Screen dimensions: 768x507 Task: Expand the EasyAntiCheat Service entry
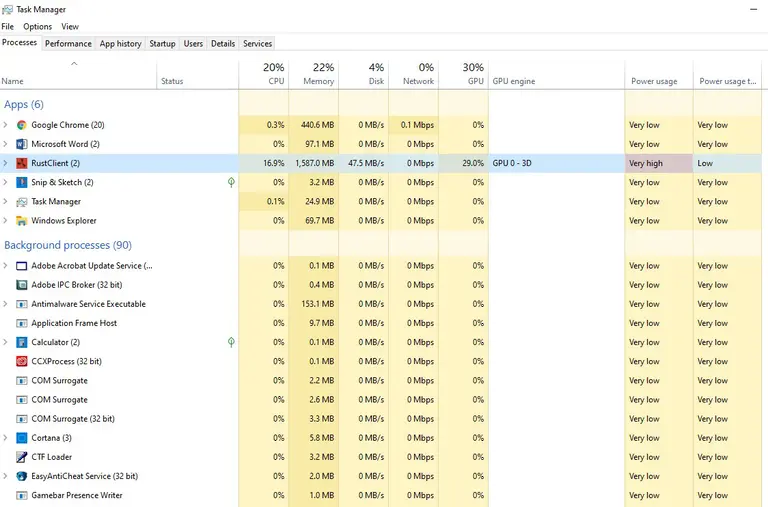[x=5, y=476]
